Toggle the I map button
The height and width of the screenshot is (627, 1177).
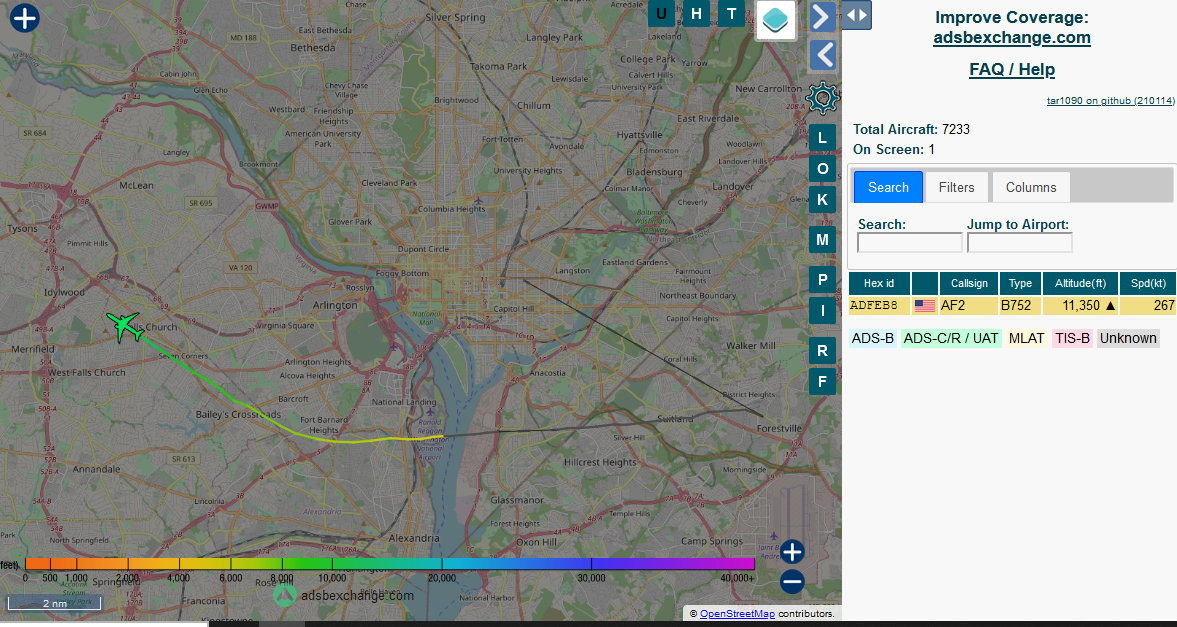point(823,311)
